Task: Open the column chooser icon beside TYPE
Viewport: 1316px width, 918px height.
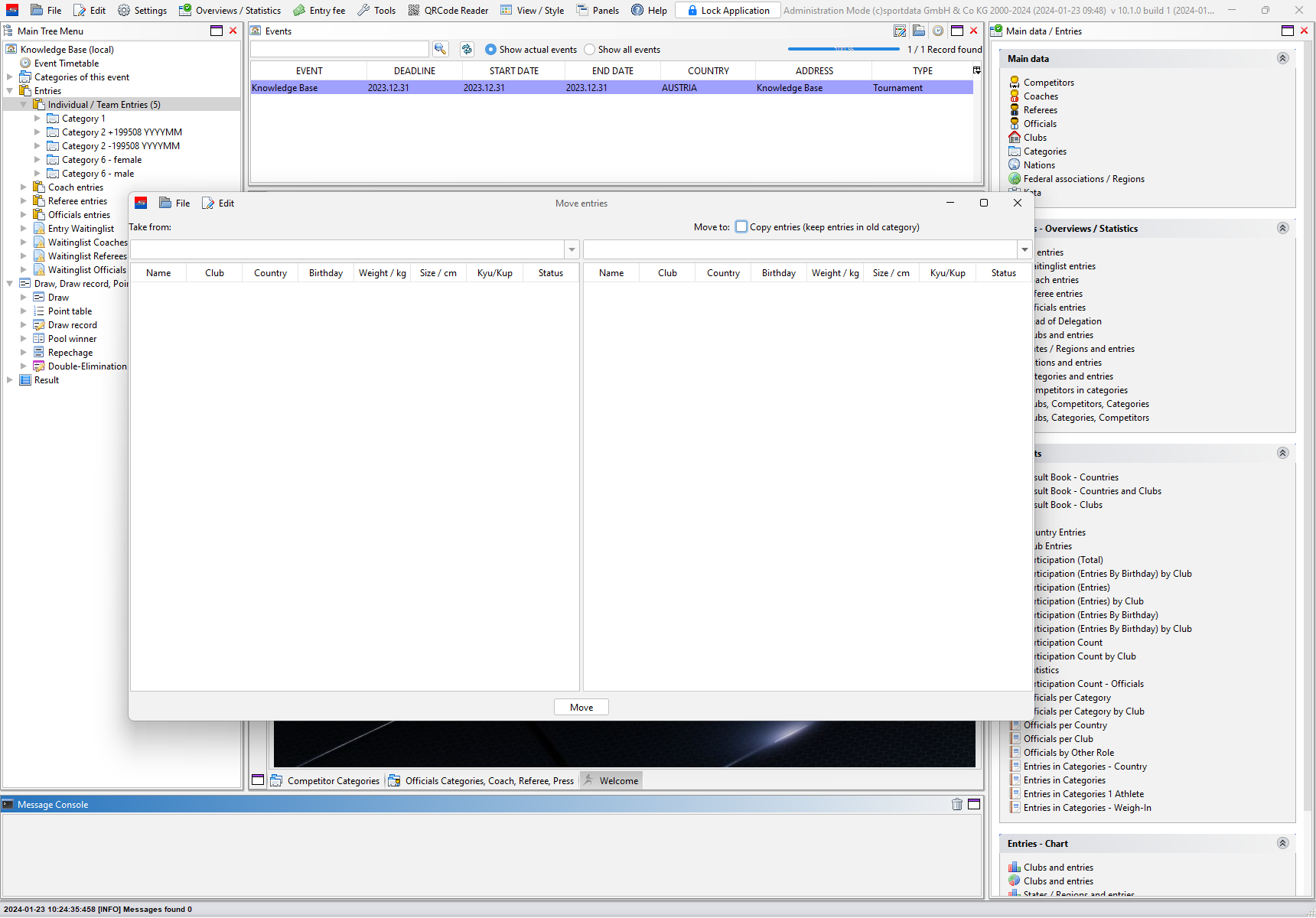Action: [x=976, y=70]
